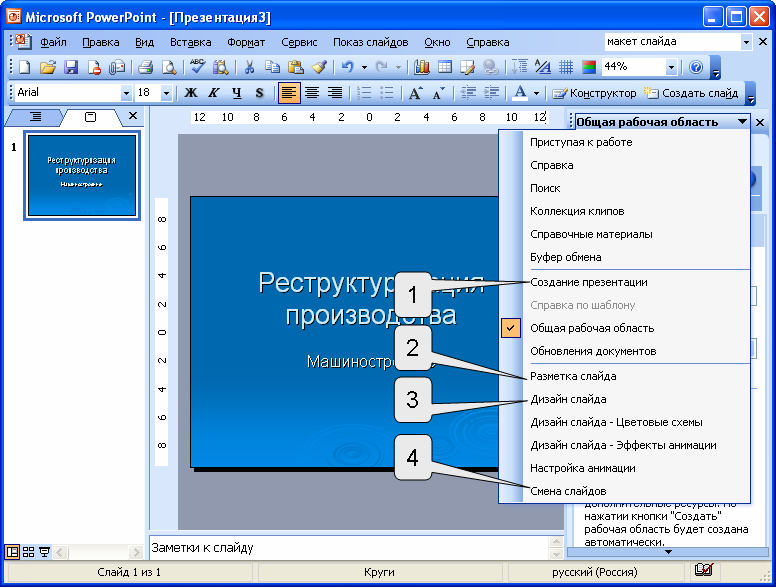This screenshot has height=587, width=776.
Task: Click the Конструктор button
Action: (594, 93)
